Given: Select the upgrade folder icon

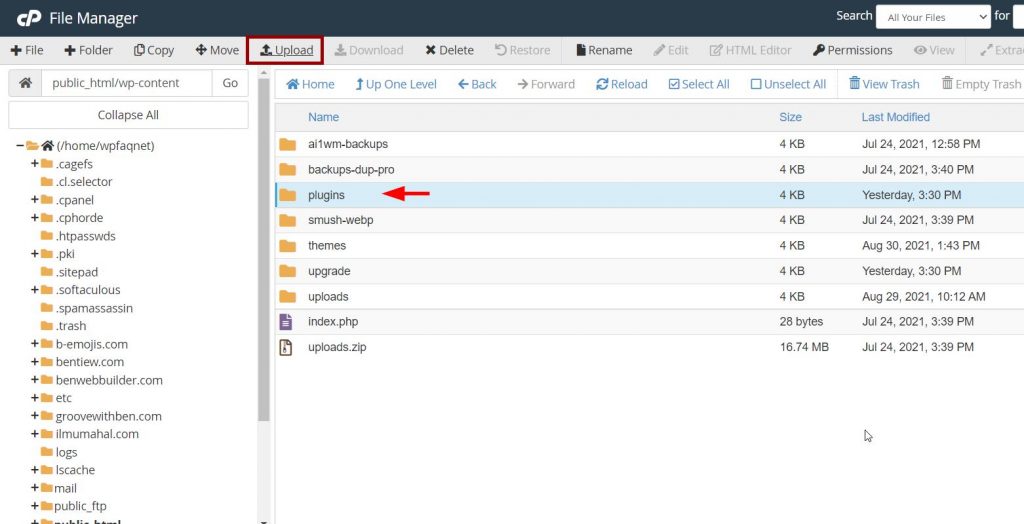Looking at the screenshot, I should pyautogui.click(x=287, y=271).
